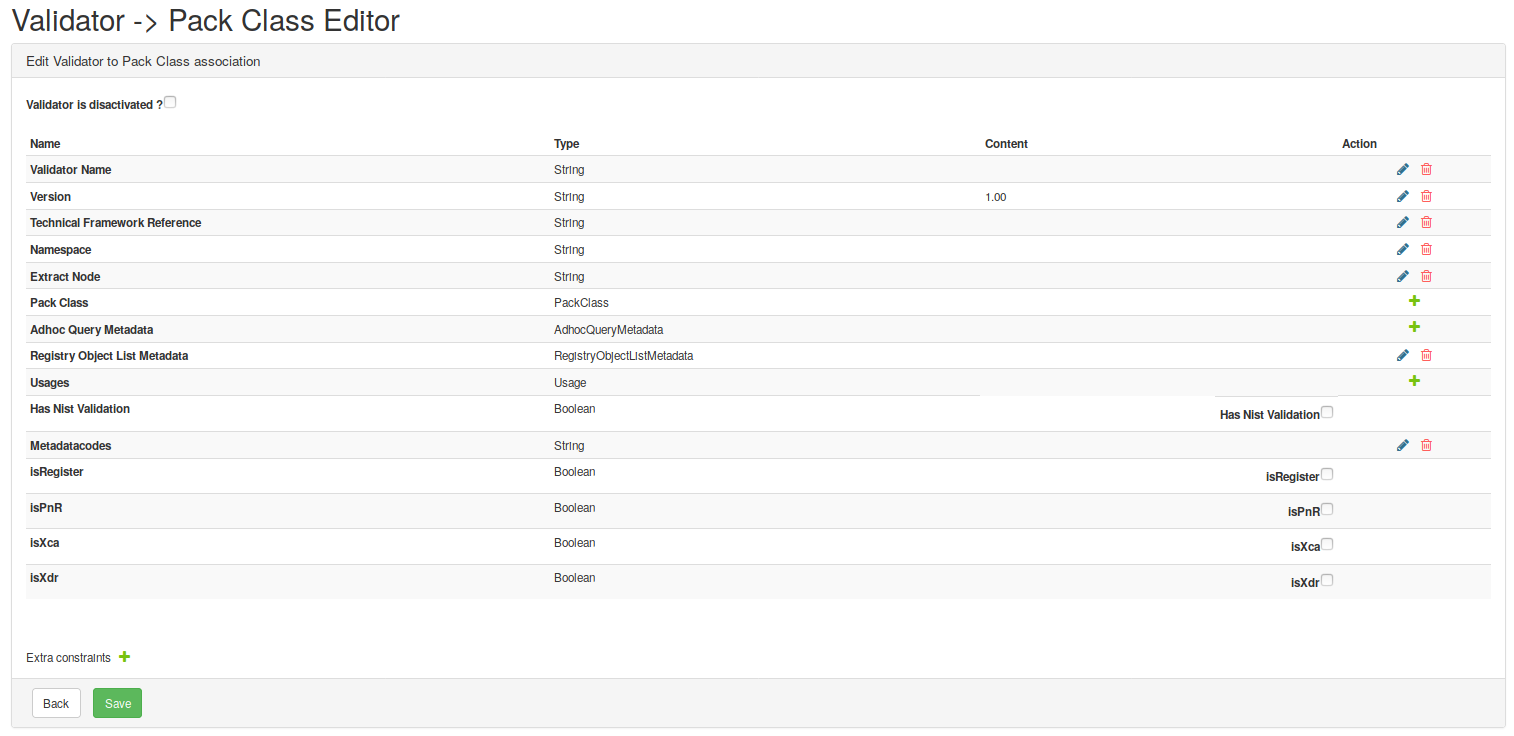Check the isRegister checkbox
Viewport: 1514px width, 736px height.
[1327, 475]
